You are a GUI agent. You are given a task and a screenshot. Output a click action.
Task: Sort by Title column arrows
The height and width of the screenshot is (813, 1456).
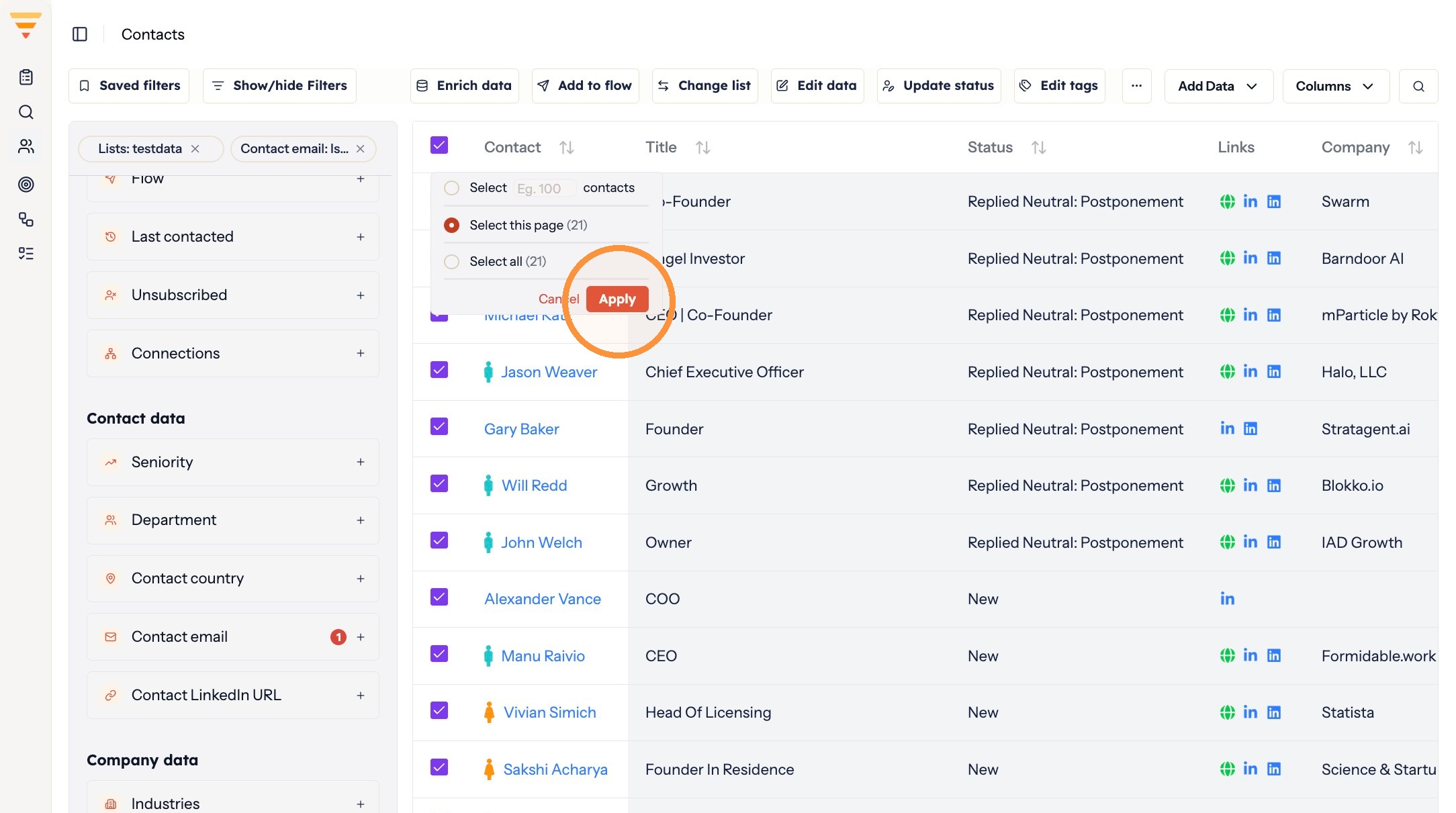[703, 147]
